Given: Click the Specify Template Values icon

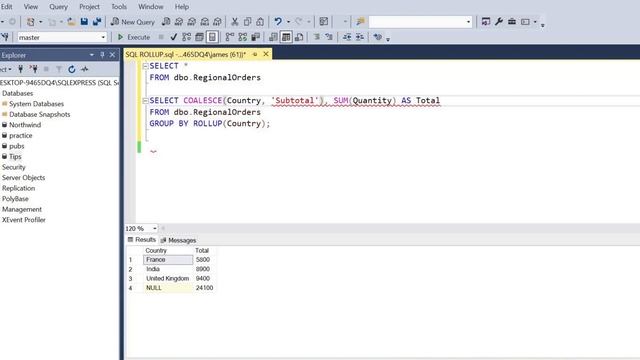Looking at the screenshot, I should (378, 37).
